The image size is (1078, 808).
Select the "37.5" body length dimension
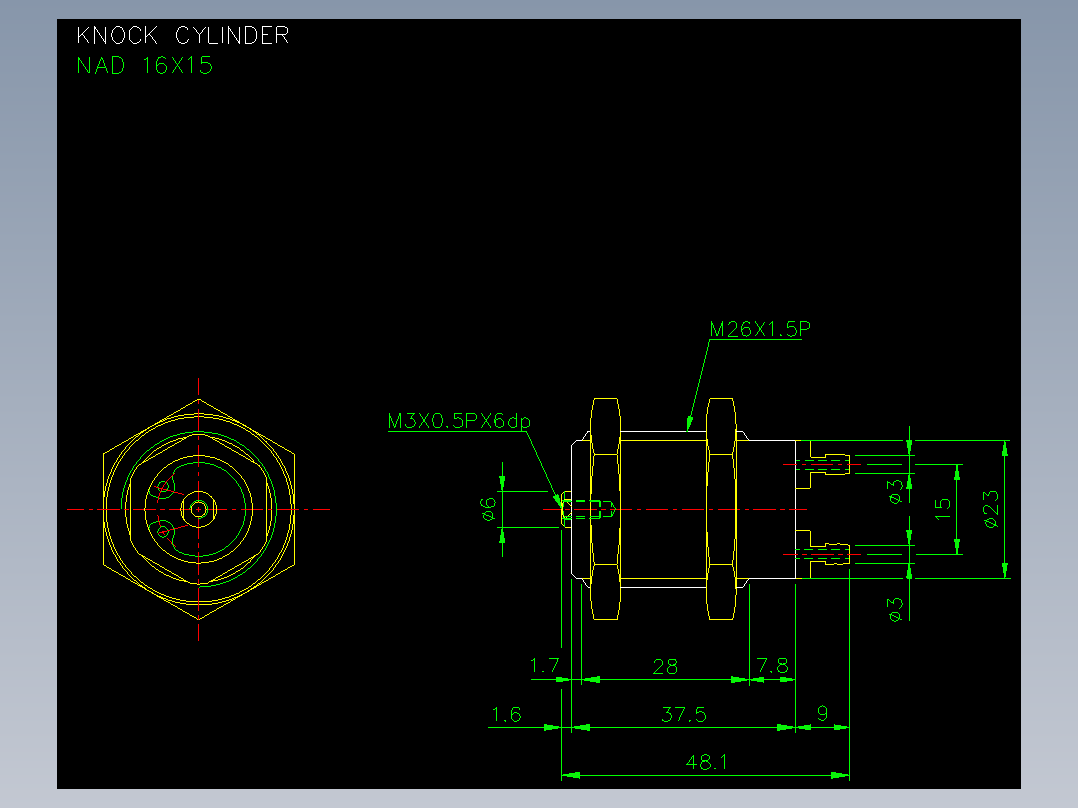pos(683,714)
